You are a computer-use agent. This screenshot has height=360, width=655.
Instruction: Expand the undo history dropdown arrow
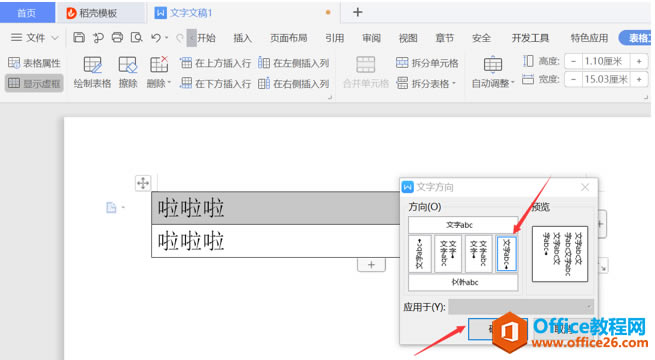[166, 38]
